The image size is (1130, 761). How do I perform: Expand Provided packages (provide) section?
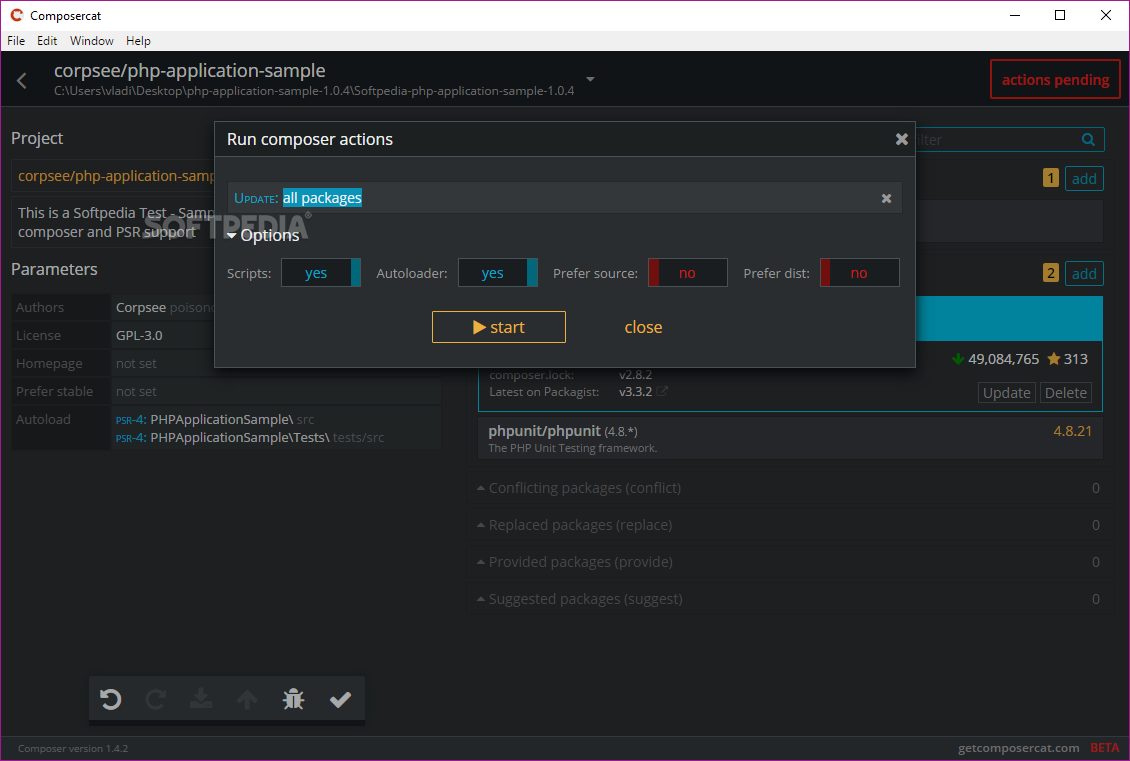pos(790,562)
